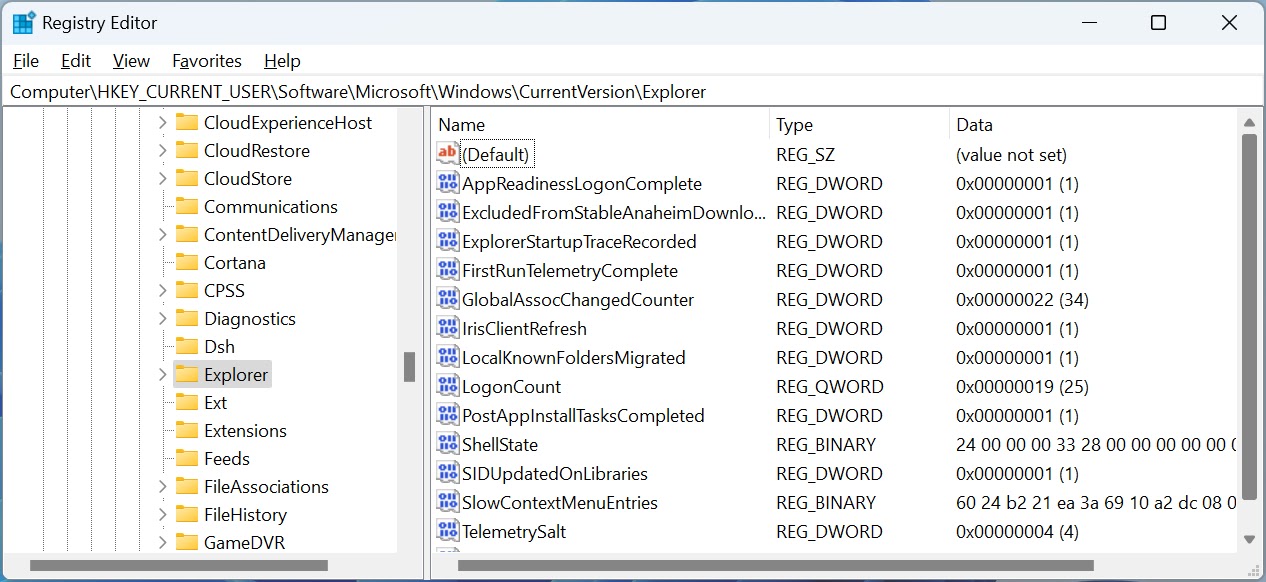Click the Cortana folder icon
Screen dimensions: 1266x582
186,262
